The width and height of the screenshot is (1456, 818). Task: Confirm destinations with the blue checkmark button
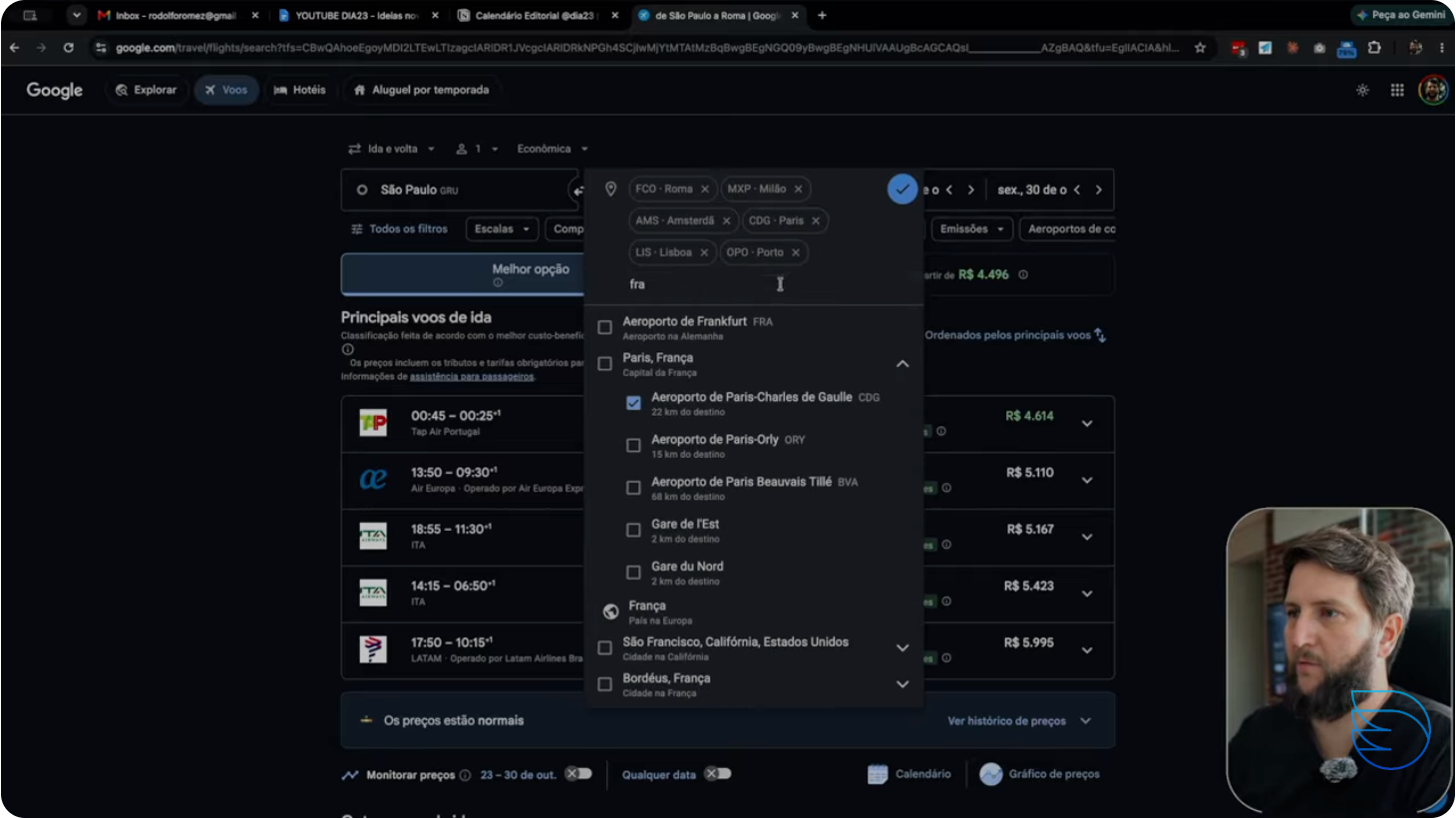tap(902, 190)
